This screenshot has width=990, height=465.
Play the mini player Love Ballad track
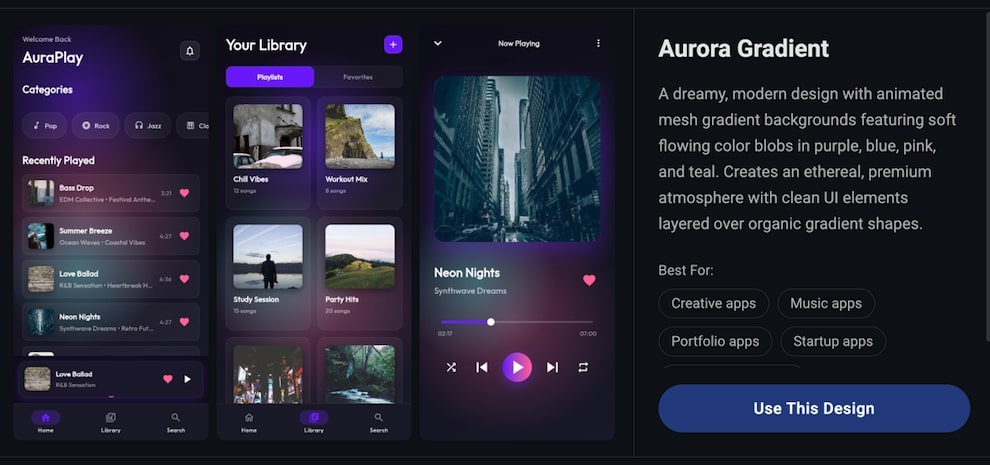point(188,379)
